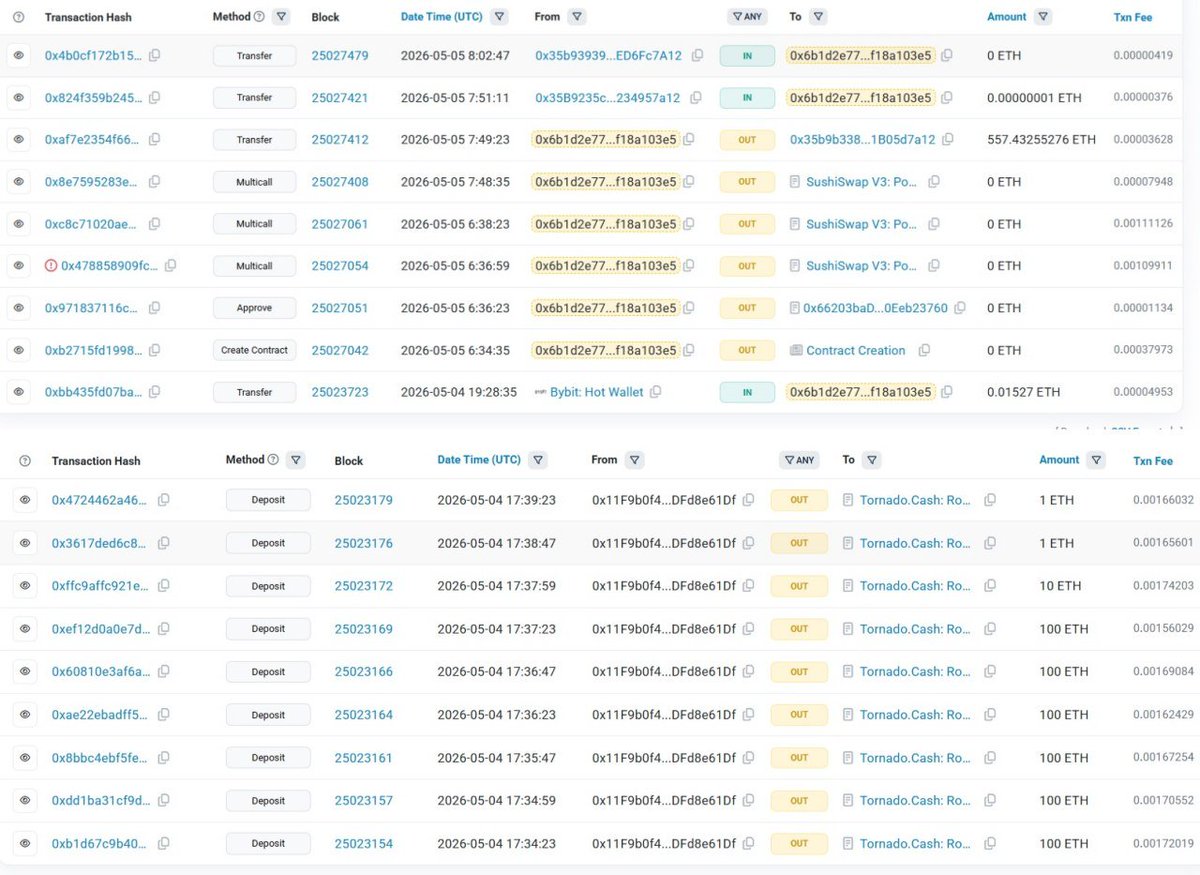The image size is (1200, 875).
Task: Open ANY direction filter in upper table
Action: tap(748, 17)
